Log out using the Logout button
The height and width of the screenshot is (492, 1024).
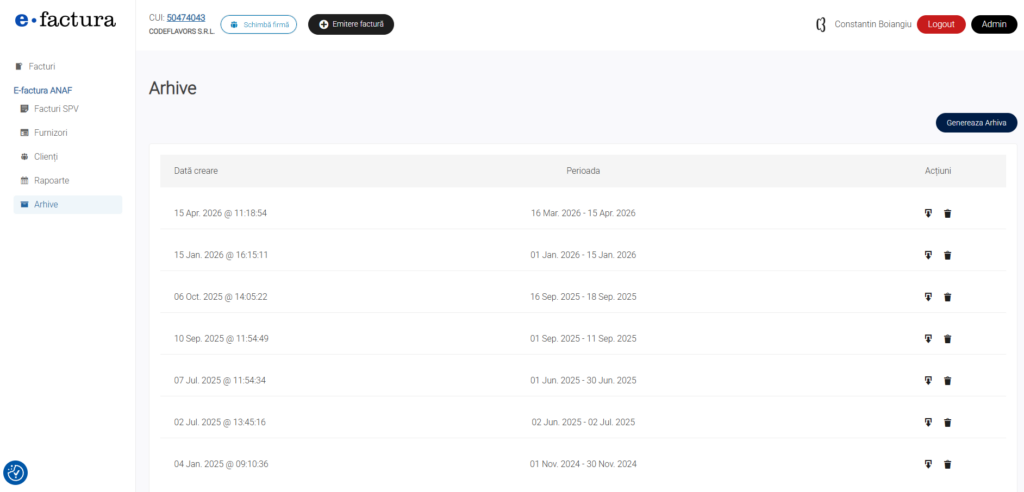point(940,24)
